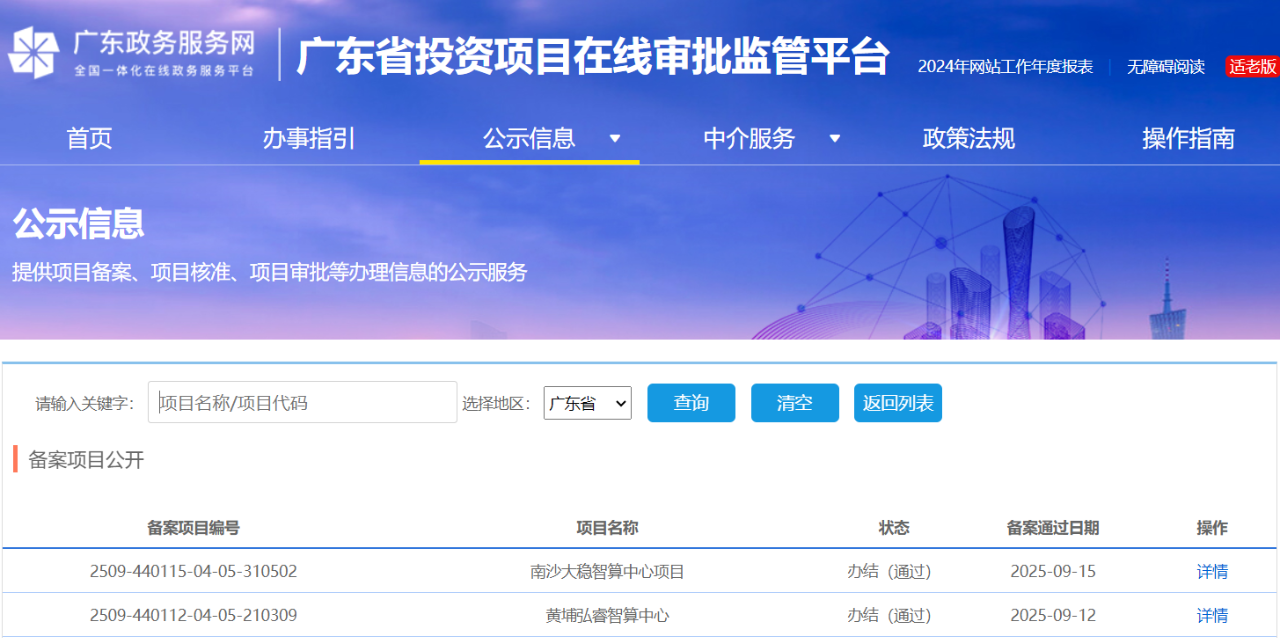Focus the 项目名称/项目代码 keyword field

point(303,403)
